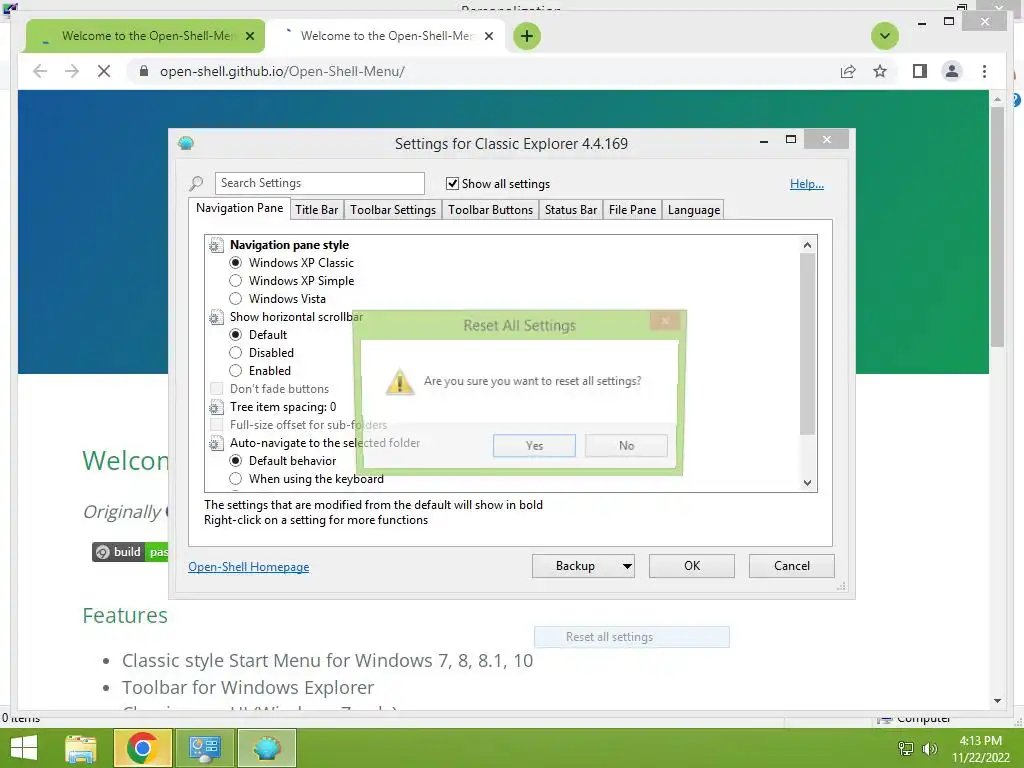The width and height of the screenshot is (1024, 768).
Task: Click the green tab search chevron button
Action: 885,36
